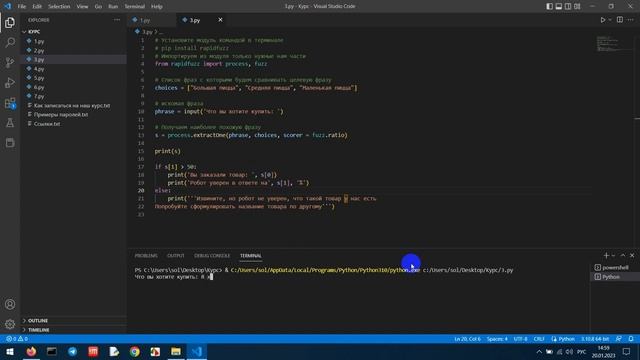Image resolution: width=640 pixels, height=360 pixels.
Task: Open the Go menu
Action: (x=98, y=6)
